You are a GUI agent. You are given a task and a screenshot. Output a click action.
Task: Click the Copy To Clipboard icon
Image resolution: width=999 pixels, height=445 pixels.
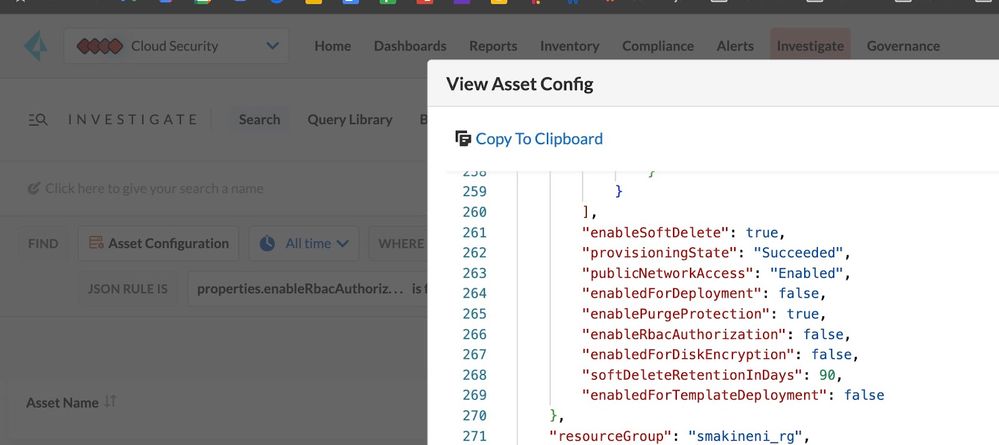(462, 138)
